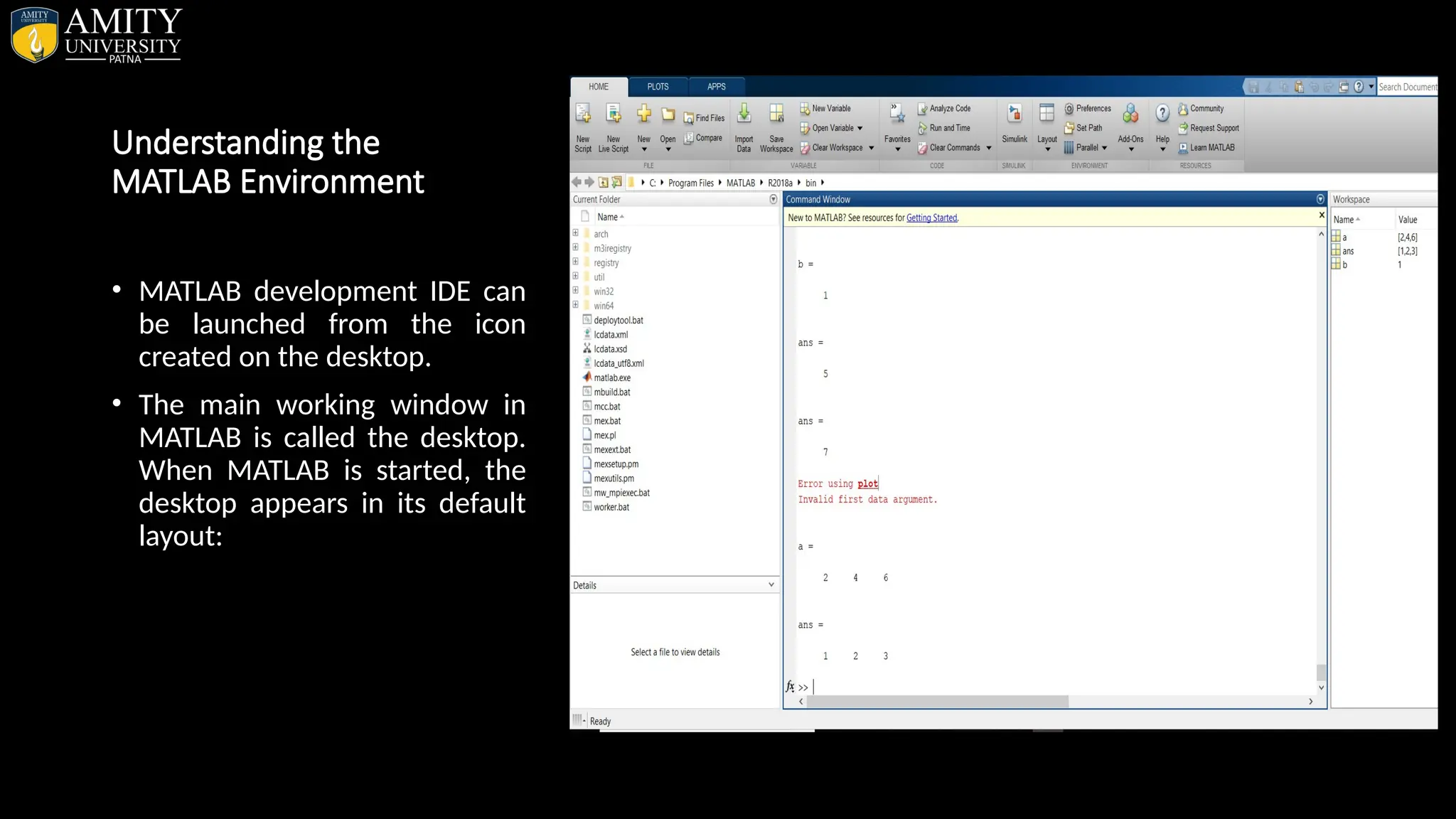Image resolution: width=1456 pixels, height=819 pixels.
Task: Click the Help question mark icon
Action: [1162, 113]
